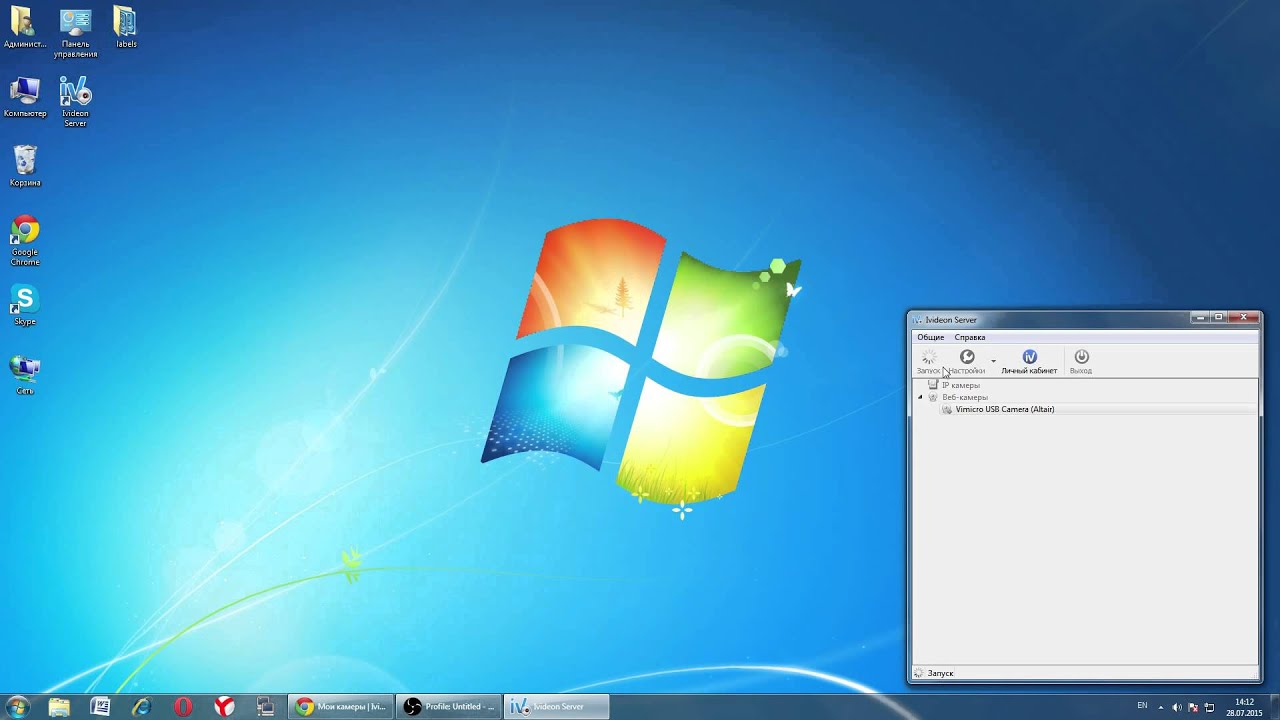Switch to the 'Profile: Untitled' taskbar window
The height and width of the screenshot is (720, 1280).
tap(449, 706)
